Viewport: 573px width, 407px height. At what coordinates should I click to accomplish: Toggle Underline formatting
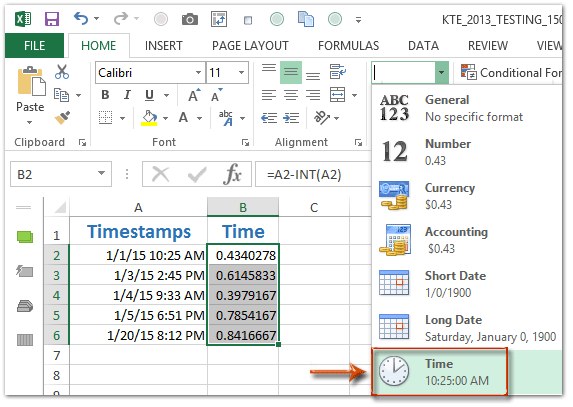(x=149, y=95)
